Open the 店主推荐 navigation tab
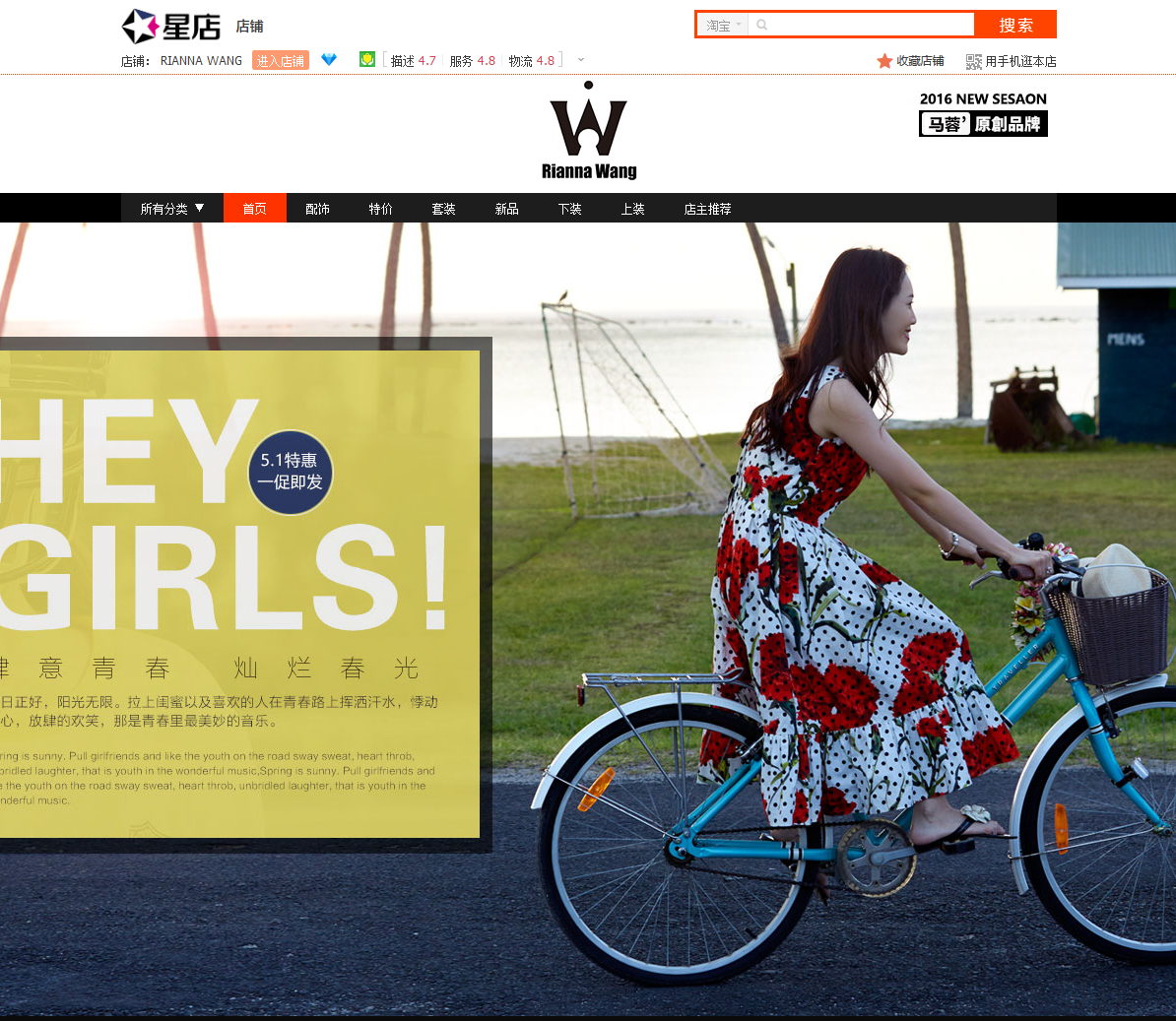Screen dimensions: 1176x1021 707,209
